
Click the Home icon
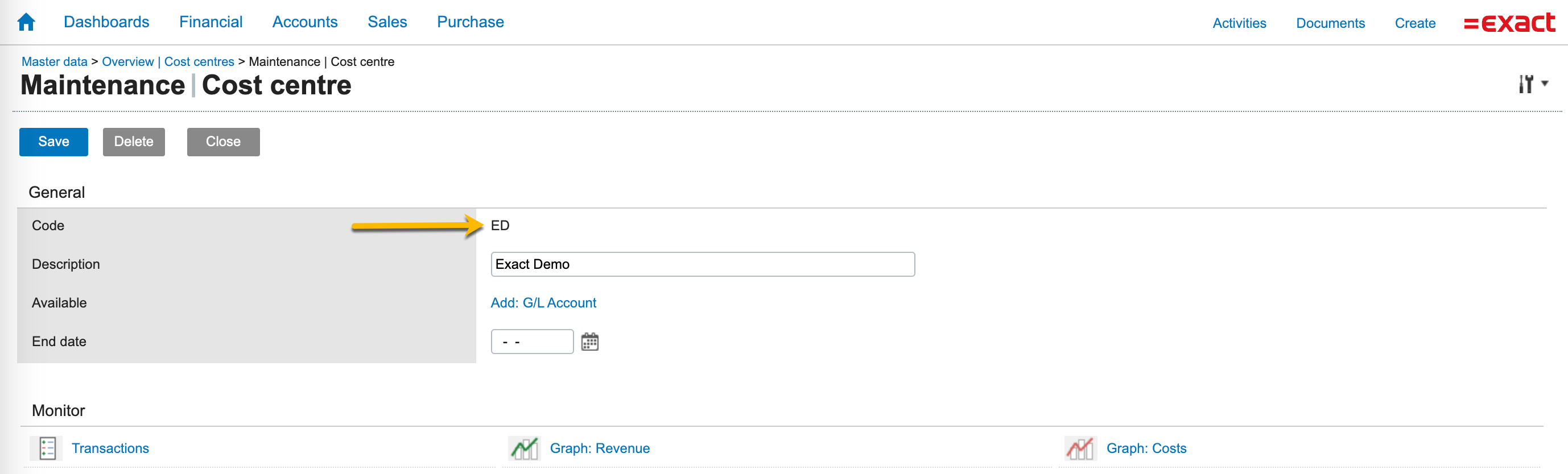coord(26,23)
